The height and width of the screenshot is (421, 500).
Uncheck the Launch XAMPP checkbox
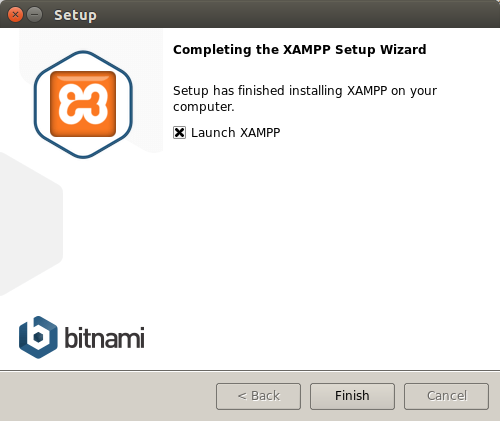coord(179,132)
